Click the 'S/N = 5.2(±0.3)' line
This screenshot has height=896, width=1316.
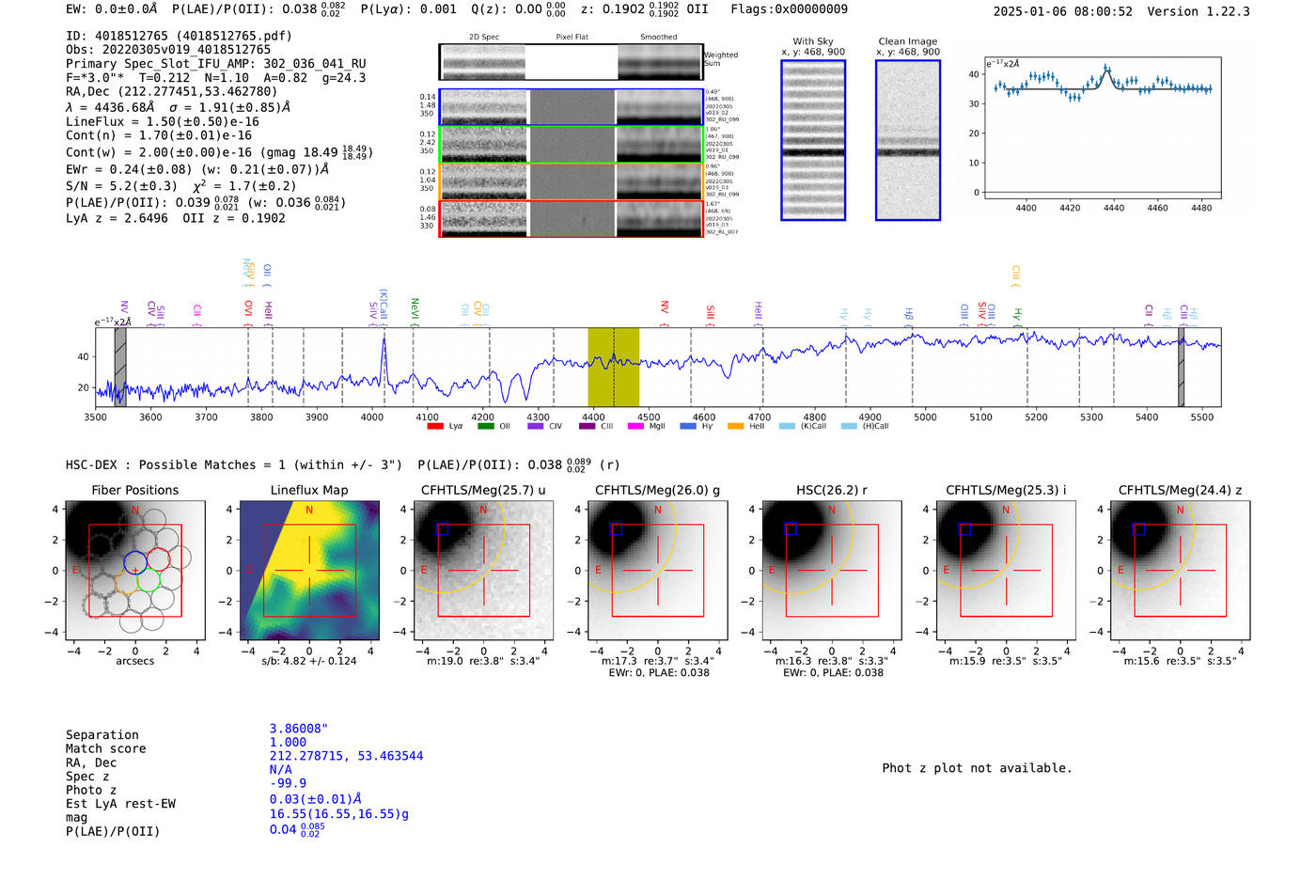[121, 186]
